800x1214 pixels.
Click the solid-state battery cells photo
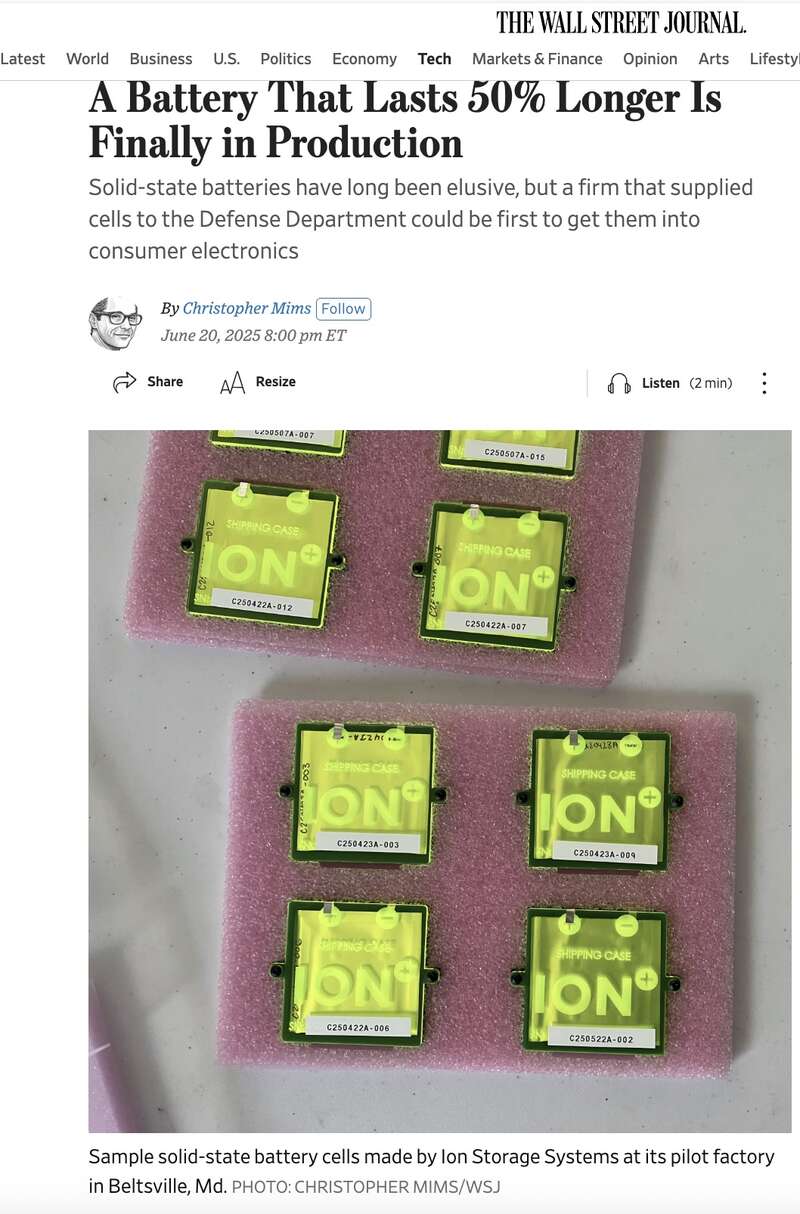[x=440, y=781]
